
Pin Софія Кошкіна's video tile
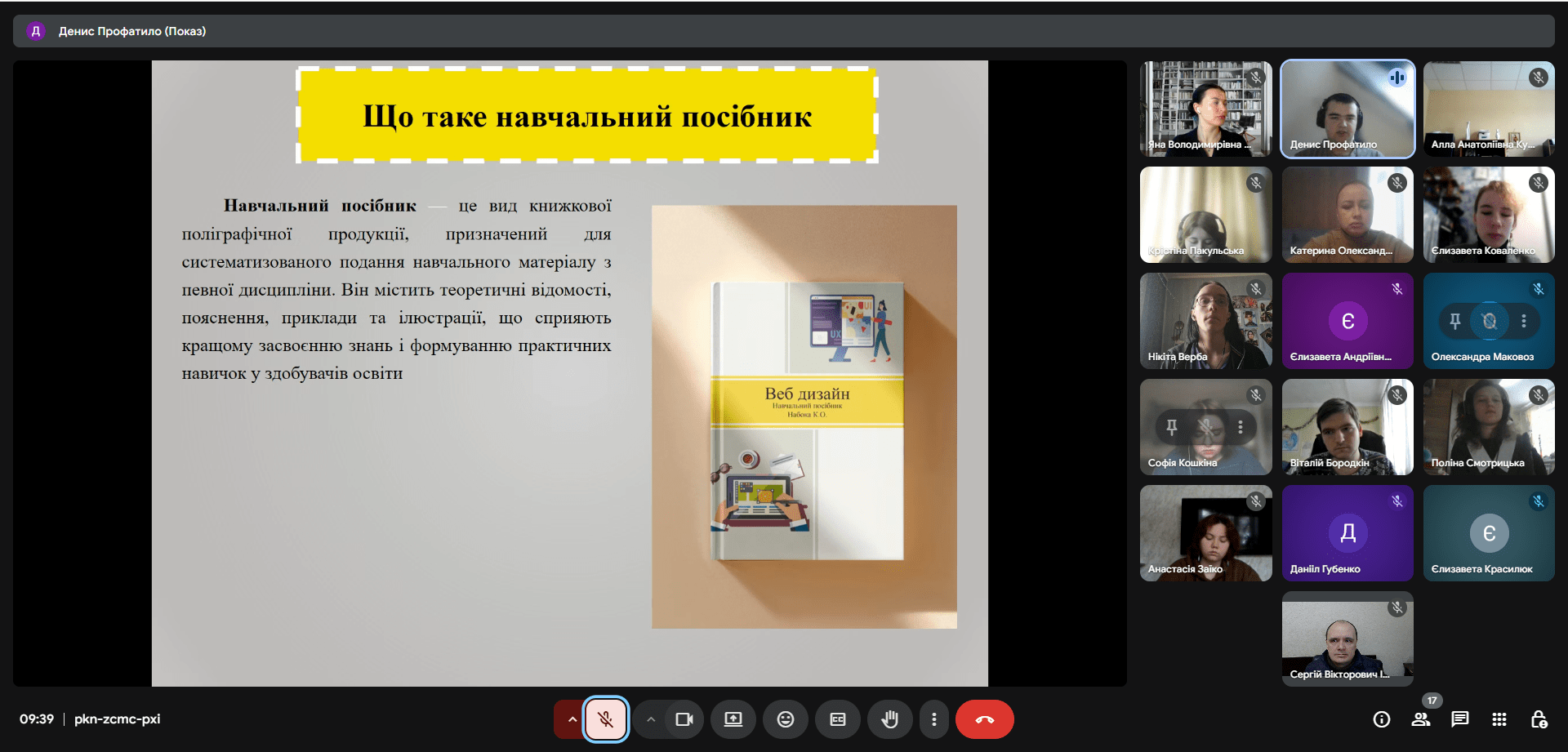click(x=1171, y=427)
